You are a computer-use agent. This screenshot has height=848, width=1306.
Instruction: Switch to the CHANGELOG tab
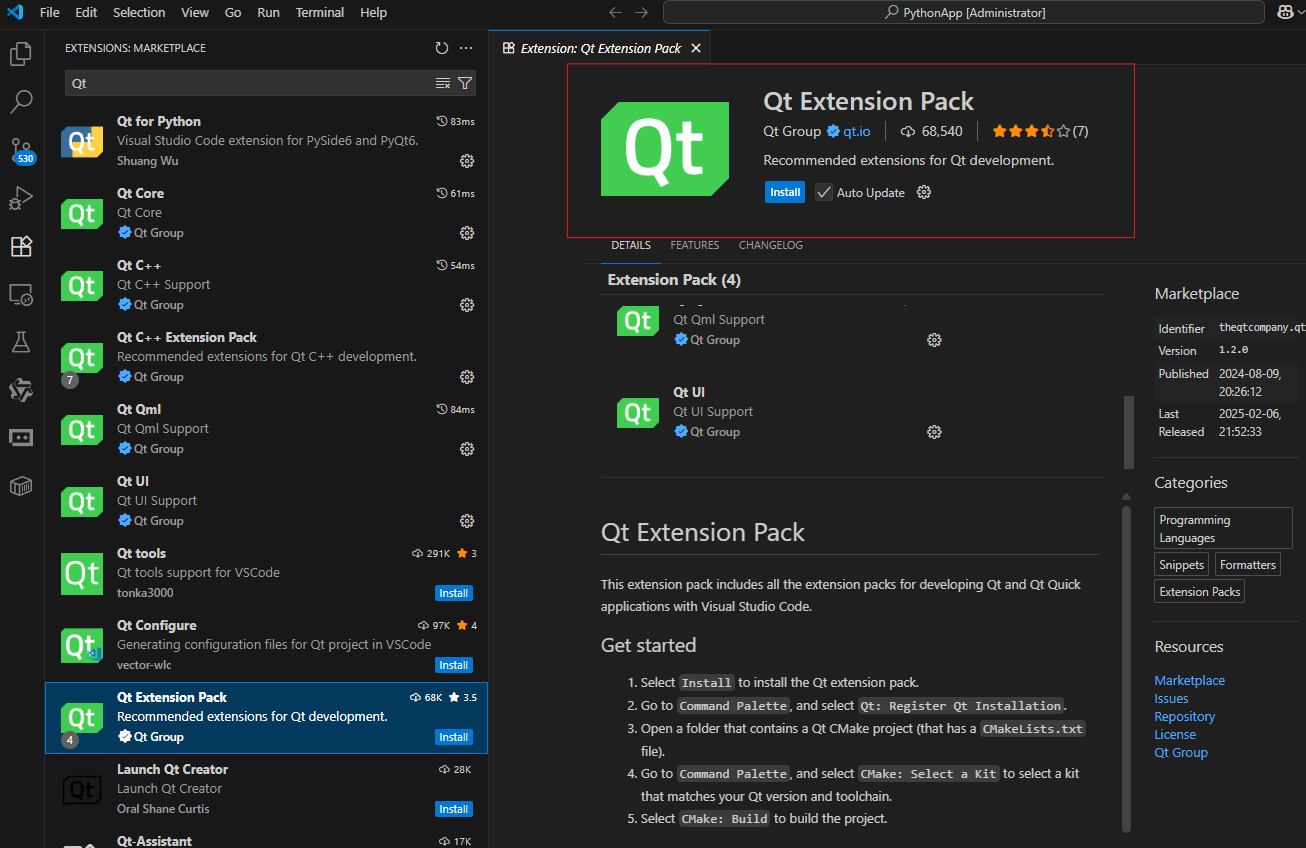(x=771, y=245)
